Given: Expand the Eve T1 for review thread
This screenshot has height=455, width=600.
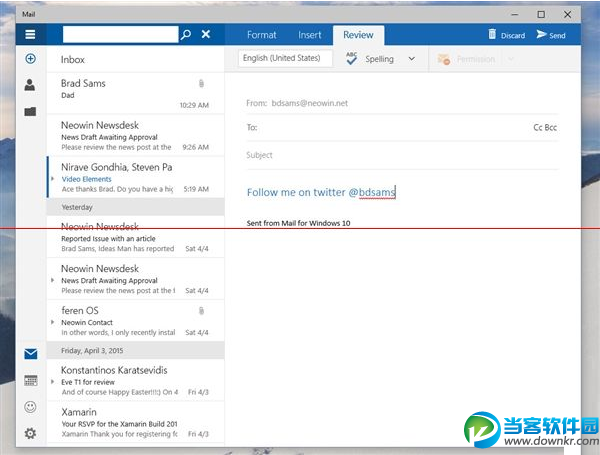Looking at the screenshot, I should [52, 382].
